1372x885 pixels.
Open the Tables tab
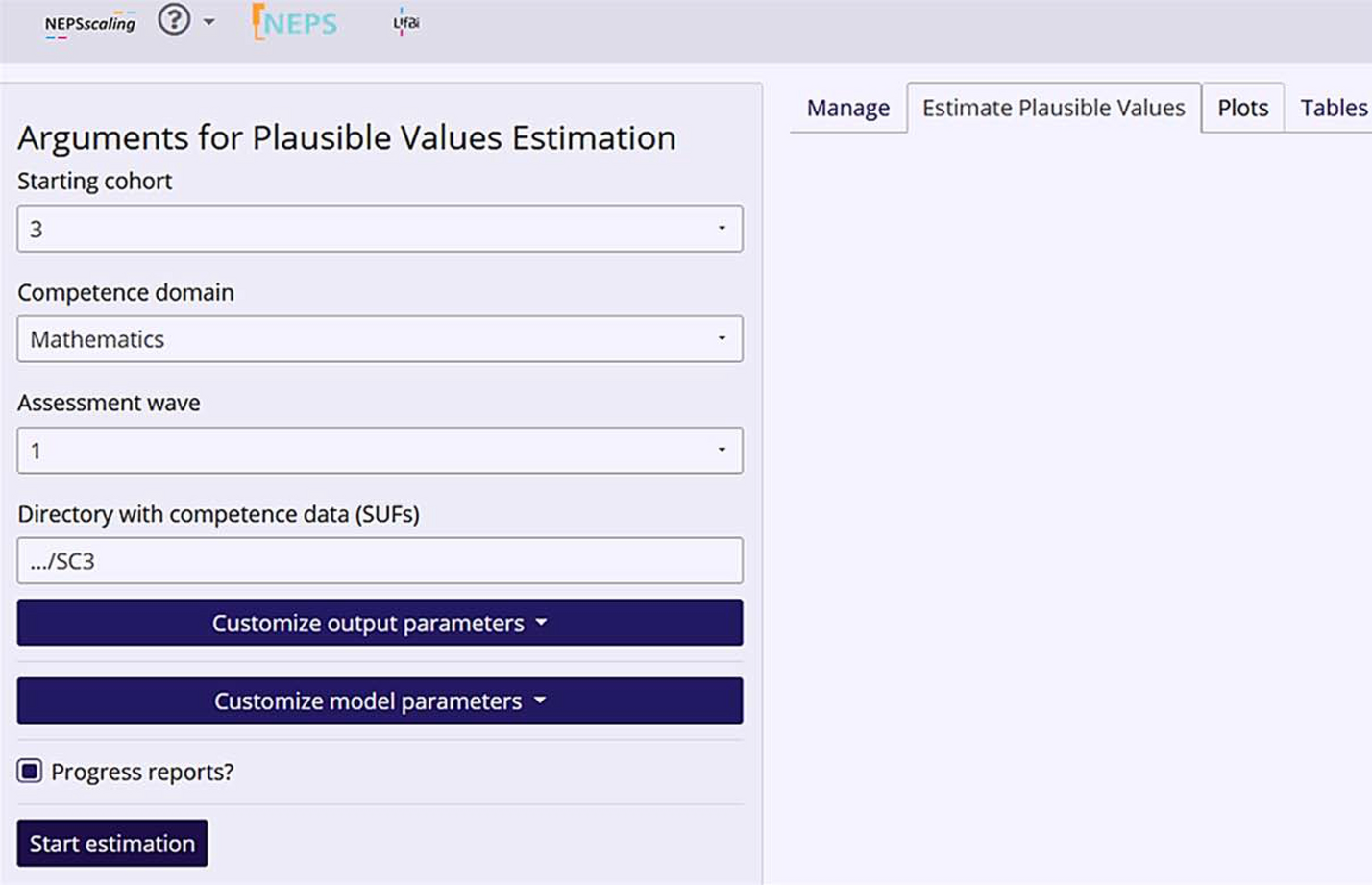1333,108
